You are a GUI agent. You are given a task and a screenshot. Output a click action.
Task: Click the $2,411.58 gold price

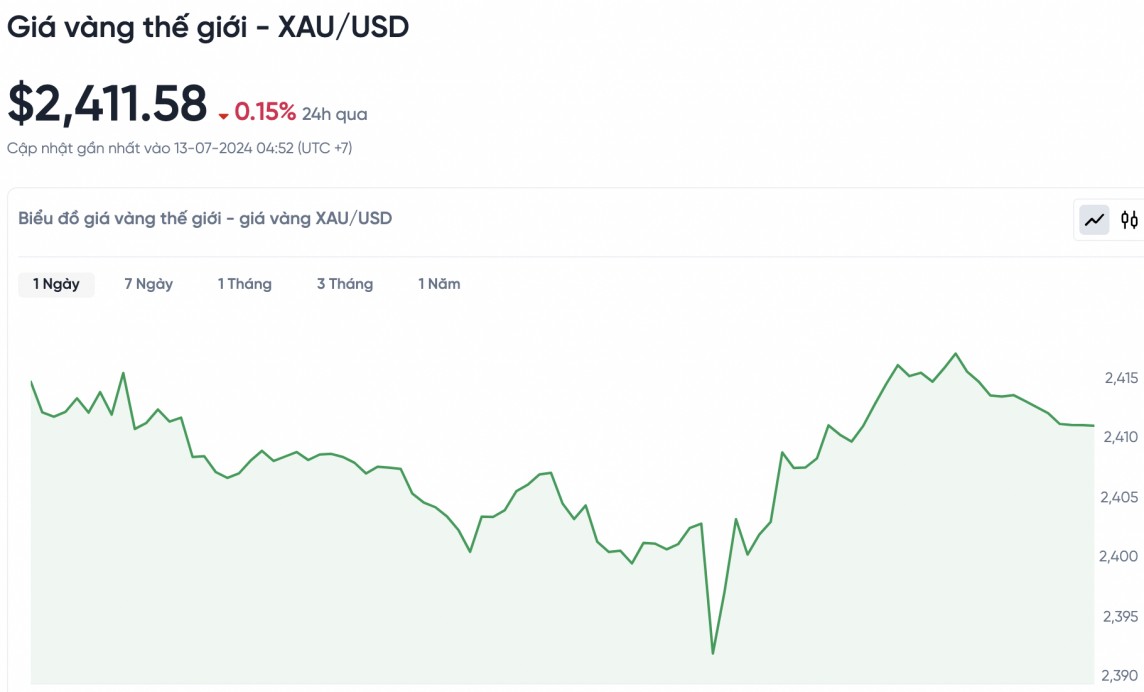[x=107, y=103]
